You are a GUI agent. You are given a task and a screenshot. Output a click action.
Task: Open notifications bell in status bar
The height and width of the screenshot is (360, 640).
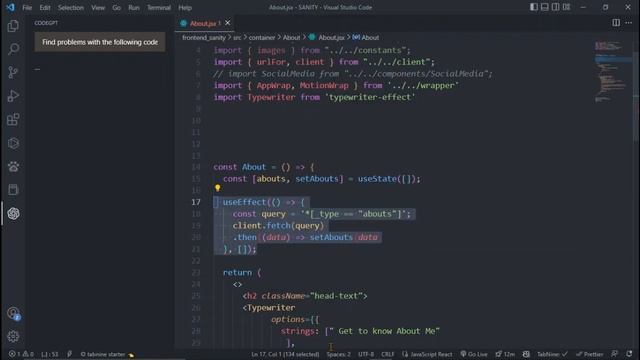(x=629, y=354)
